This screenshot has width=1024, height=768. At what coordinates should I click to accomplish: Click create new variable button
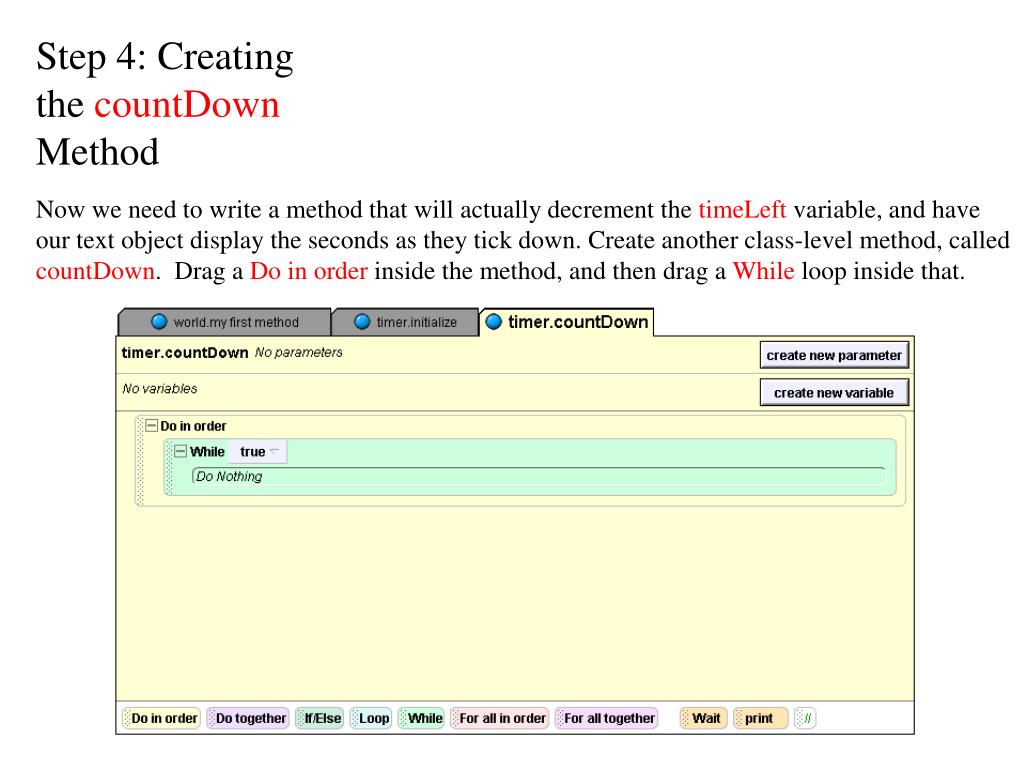[834, 393]
